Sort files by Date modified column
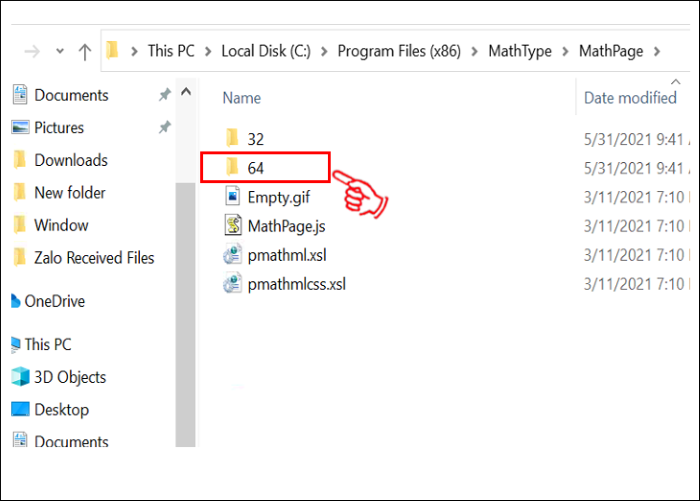This screenshot has height=501, width=700. click(630, 98)
